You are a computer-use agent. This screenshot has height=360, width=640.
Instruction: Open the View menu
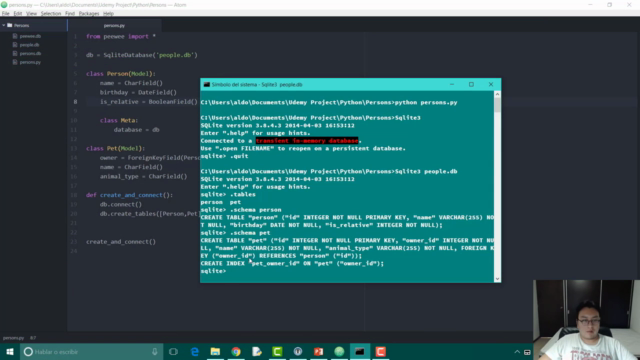pyautogui.click(x=31, y=13)
